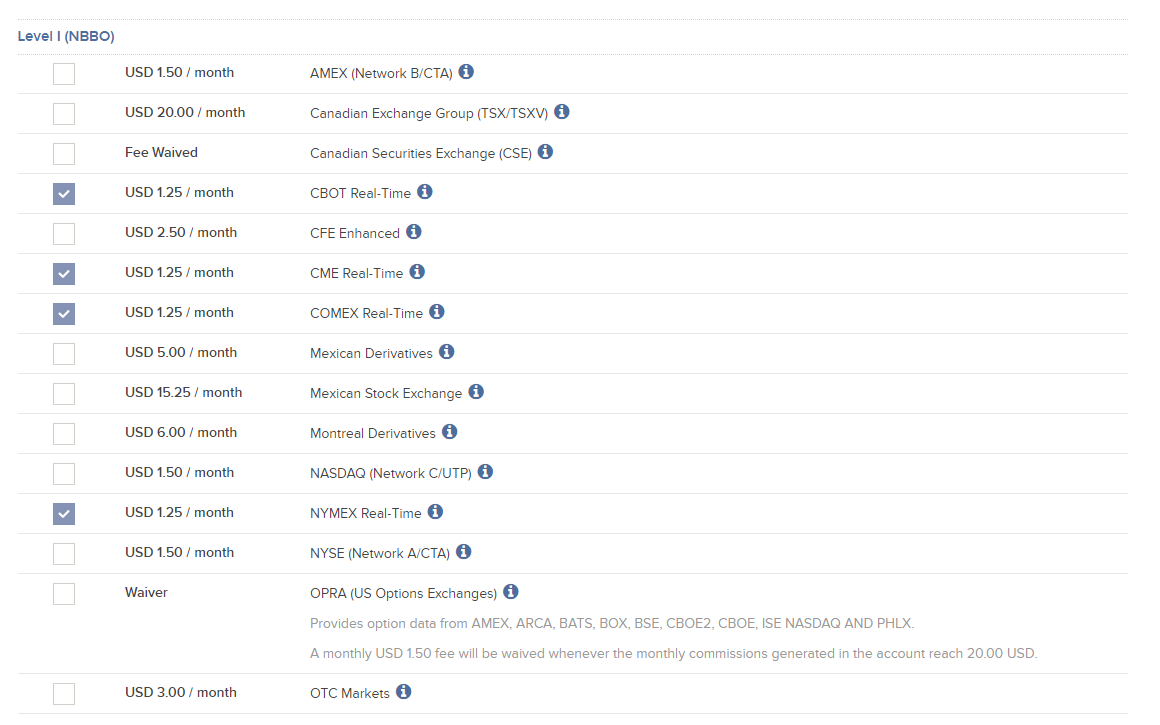This screenshot has width=1160, height=725.
Task: Enable the AMEX (Network B/CTA) subscription checkbox
Action: pos(64,74)
